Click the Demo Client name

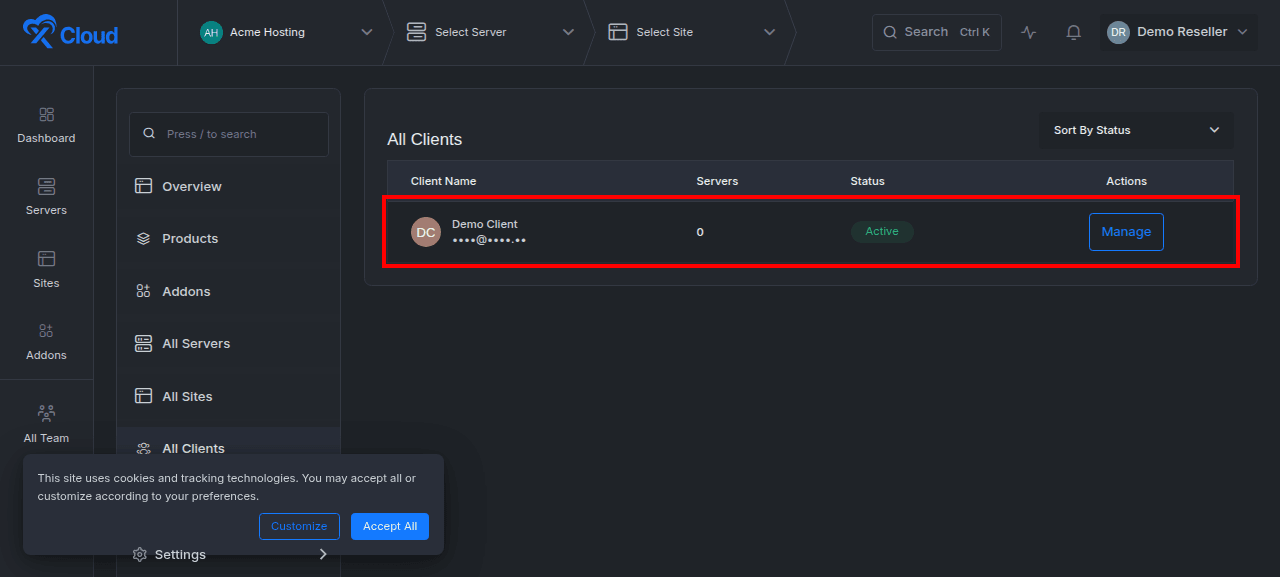[485, 224]
